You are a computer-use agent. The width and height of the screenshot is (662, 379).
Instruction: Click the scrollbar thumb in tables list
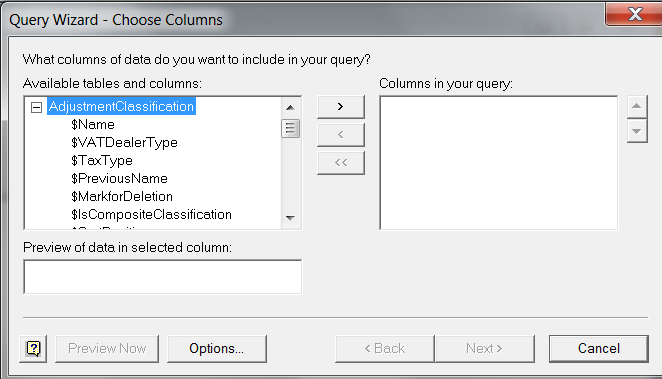(x=290, y=128)
